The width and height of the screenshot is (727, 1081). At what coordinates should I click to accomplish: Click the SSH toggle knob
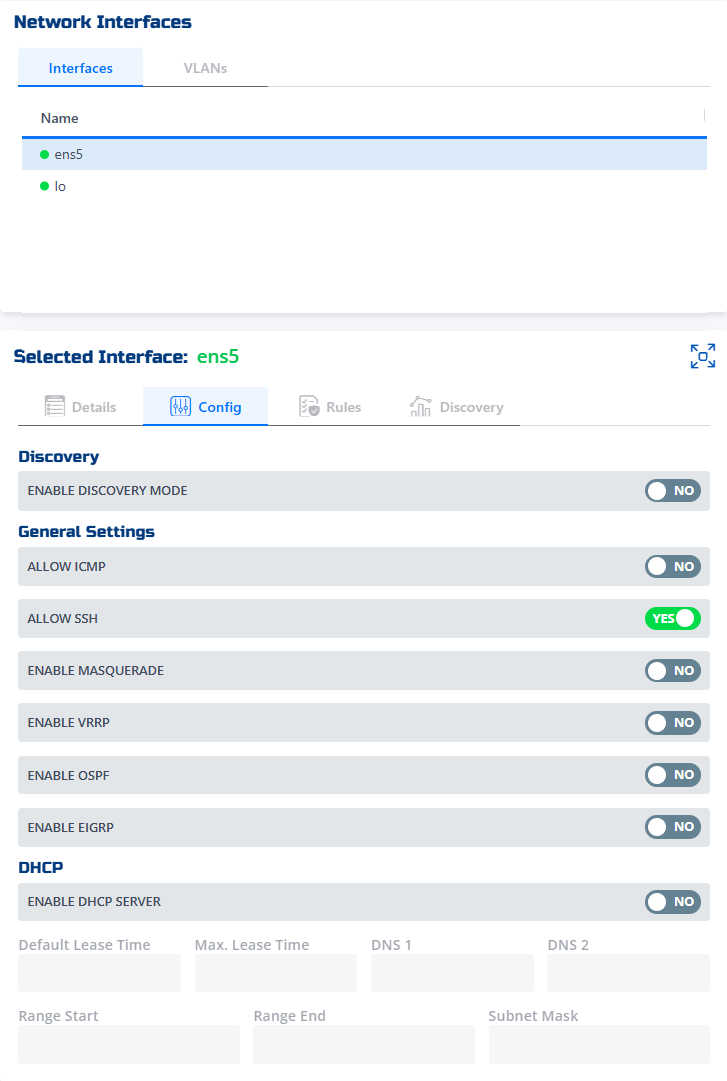pos(685,618)
